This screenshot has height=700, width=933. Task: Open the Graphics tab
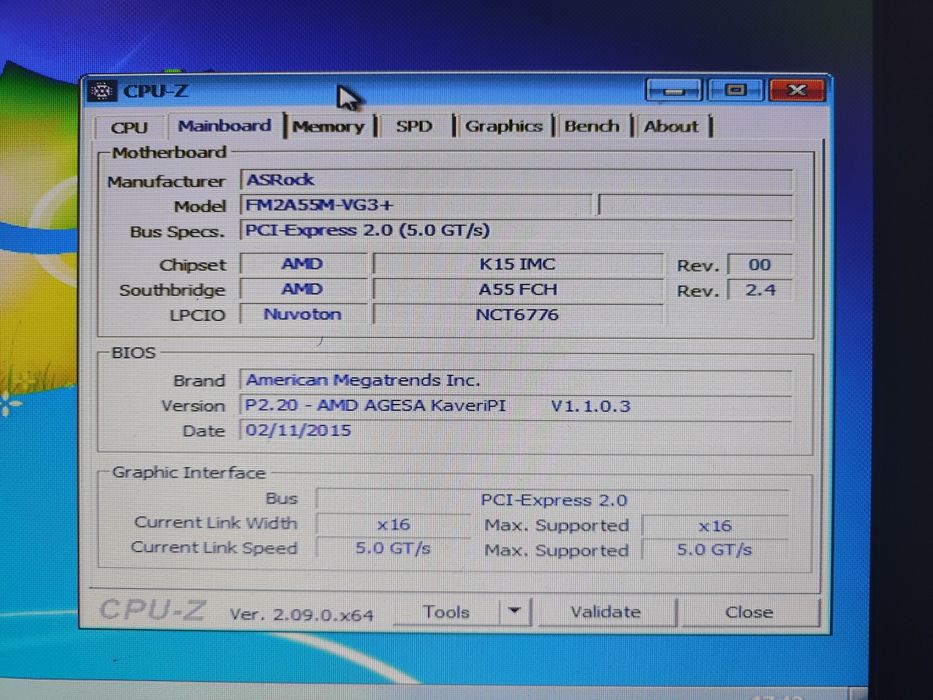[503, 126]
